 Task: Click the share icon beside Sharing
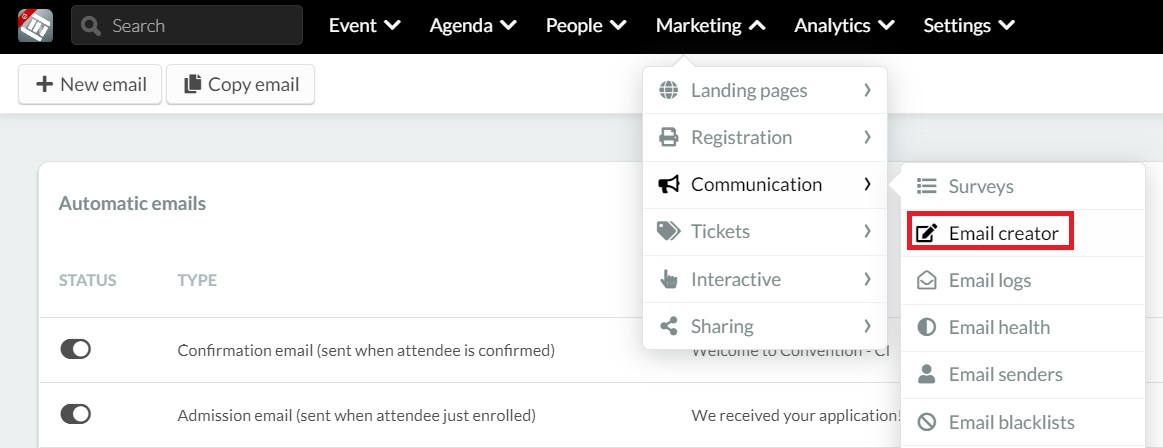[668, 326]
